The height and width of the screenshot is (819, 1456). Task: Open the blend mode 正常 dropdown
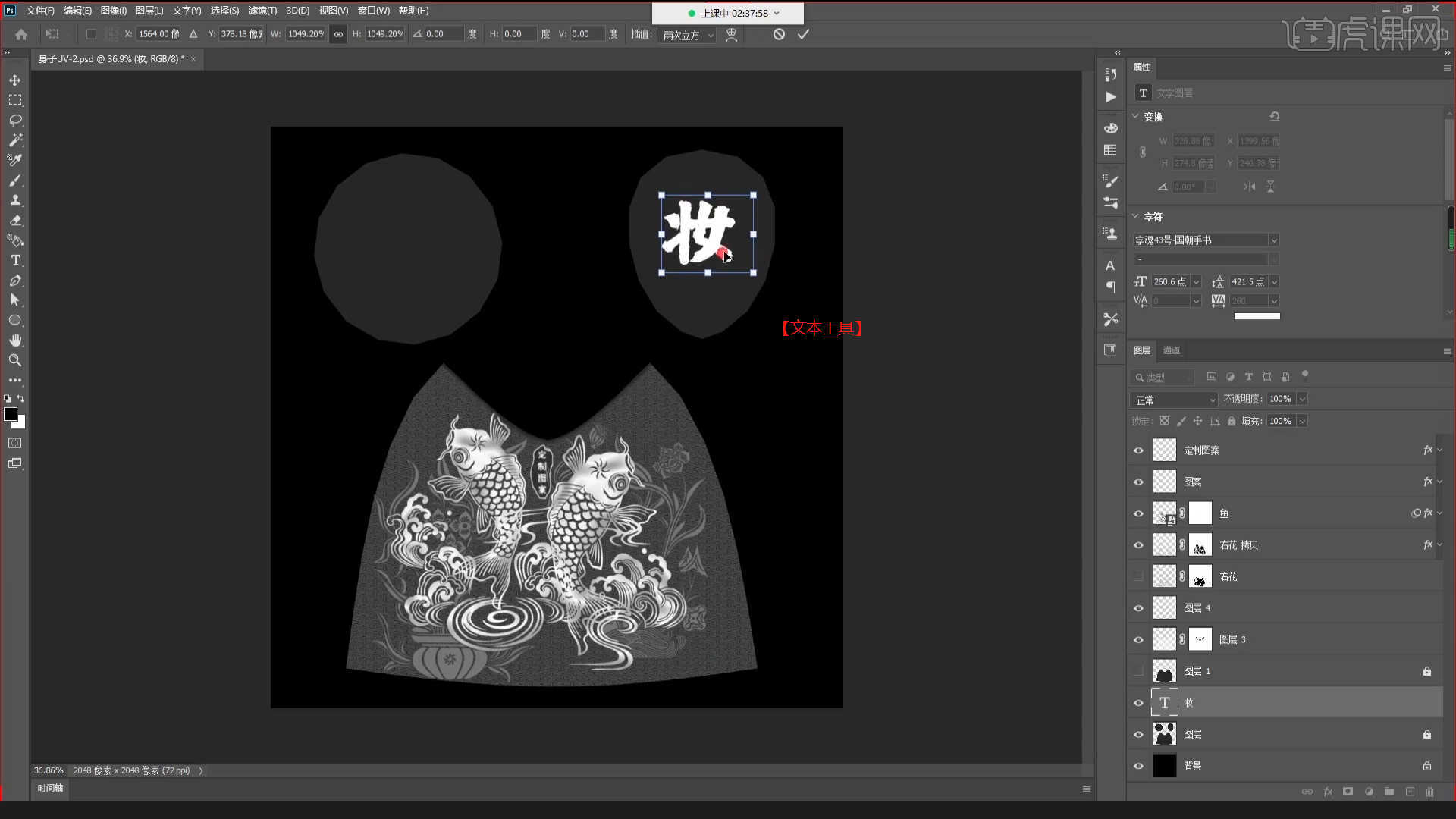click(x=1173, y=400)
